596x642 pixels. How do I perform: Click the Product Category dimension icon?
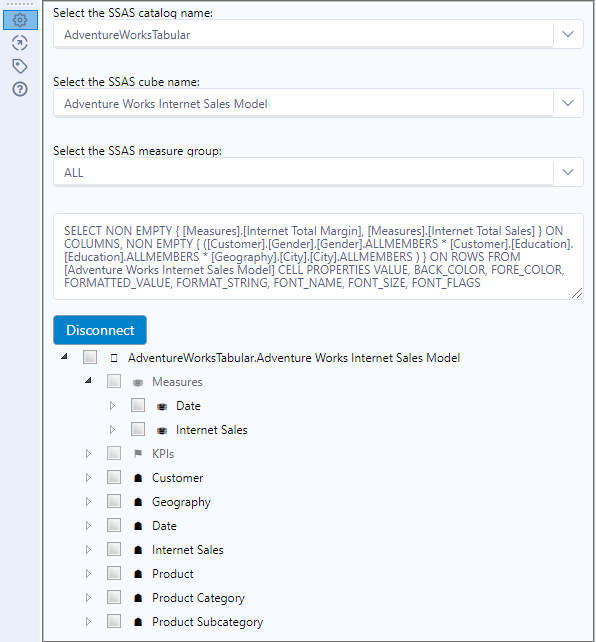click(138, 598)
